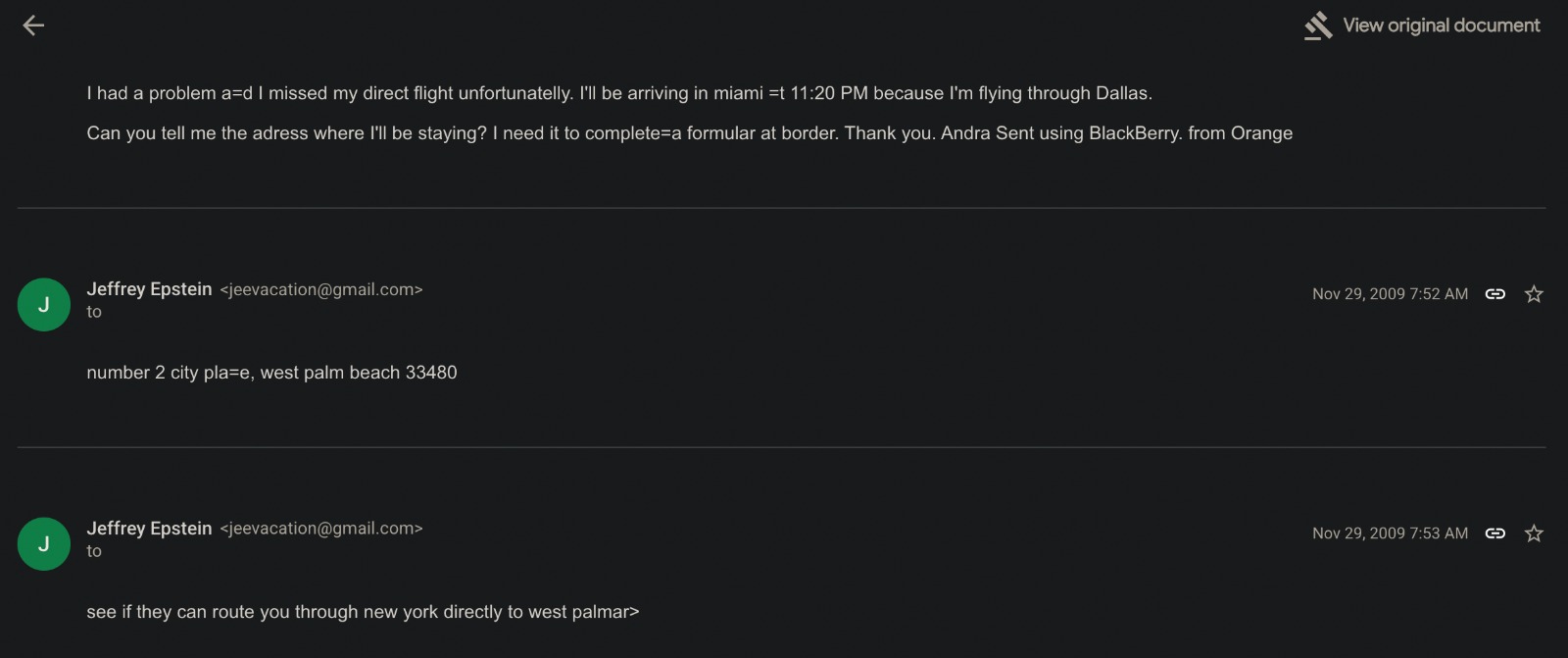Click the "I had a problem" message text
The width and height of the screenshot is (1568, 658).
(x=618, y=93)
